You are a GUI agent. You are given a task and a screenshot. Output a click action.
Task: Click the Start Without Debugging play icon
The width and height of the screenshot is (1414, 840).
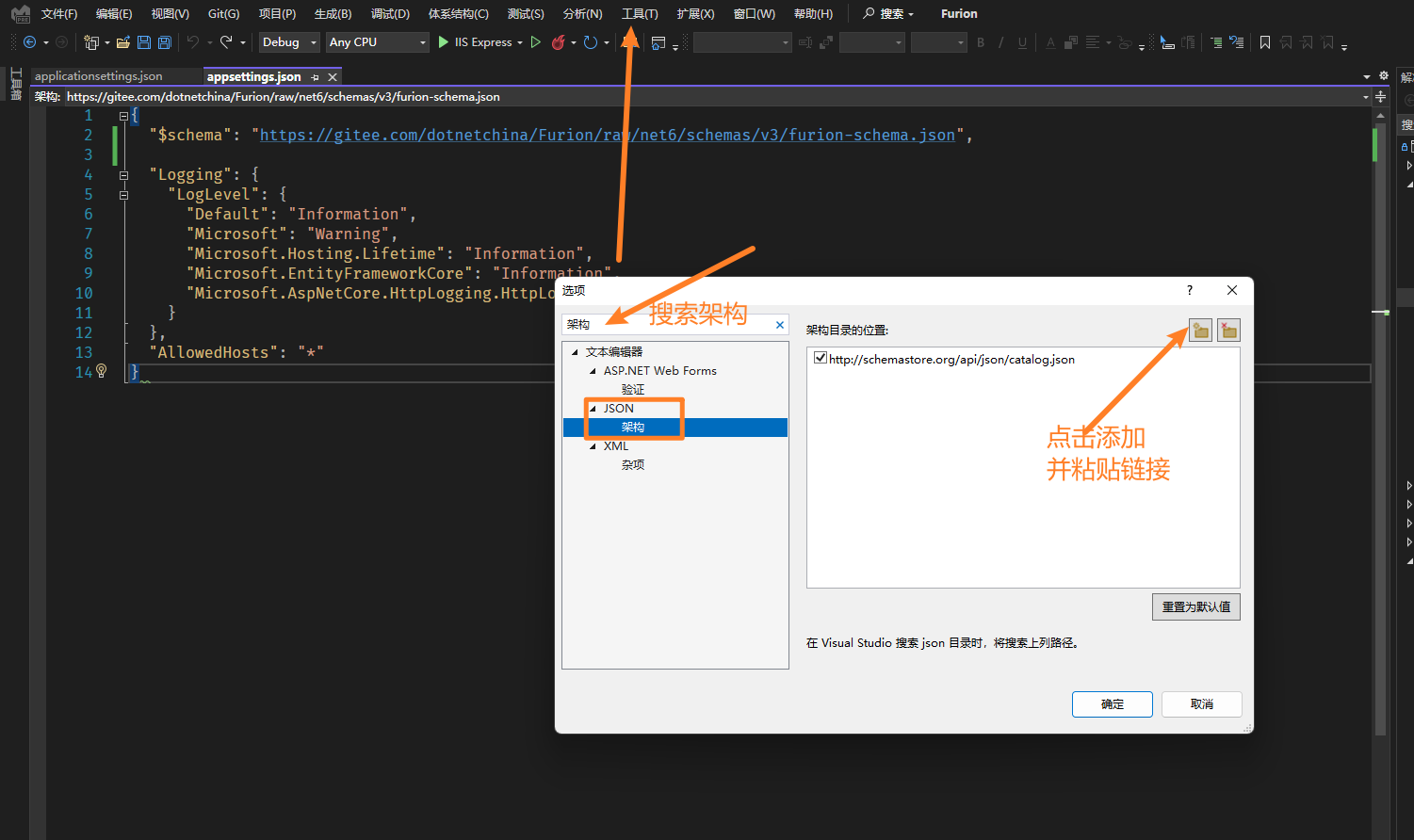[x=535, y=42]
